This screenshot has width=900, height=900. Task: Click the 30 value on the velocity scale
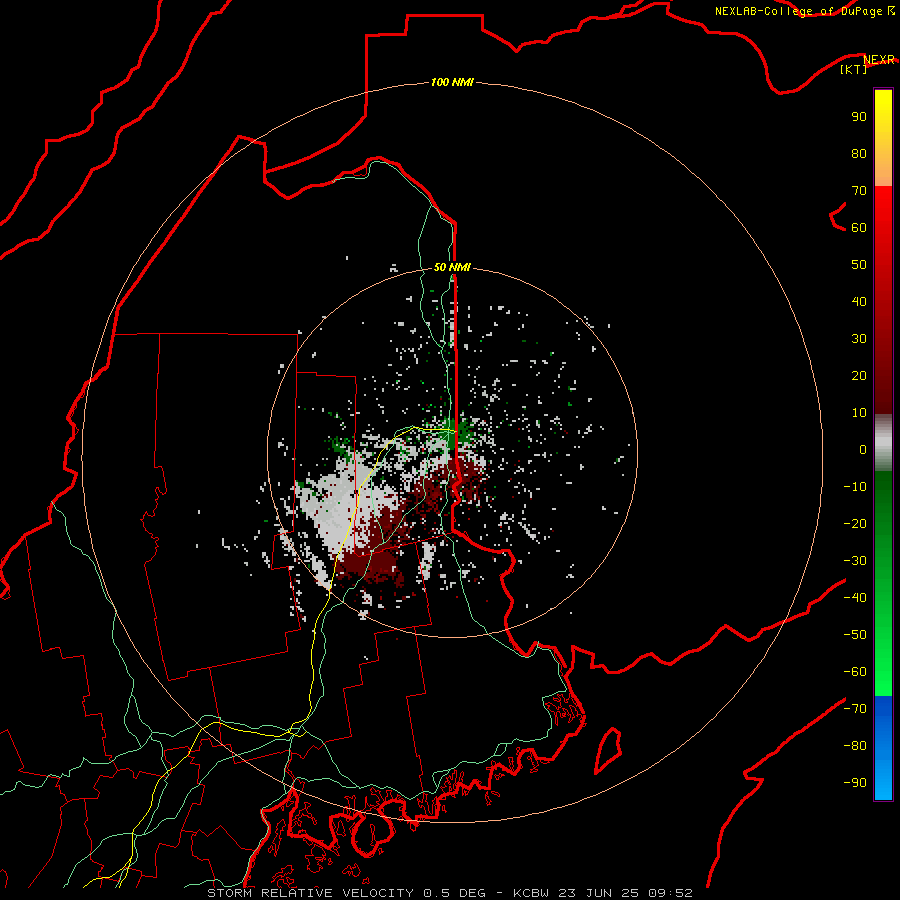pos(859,339)
